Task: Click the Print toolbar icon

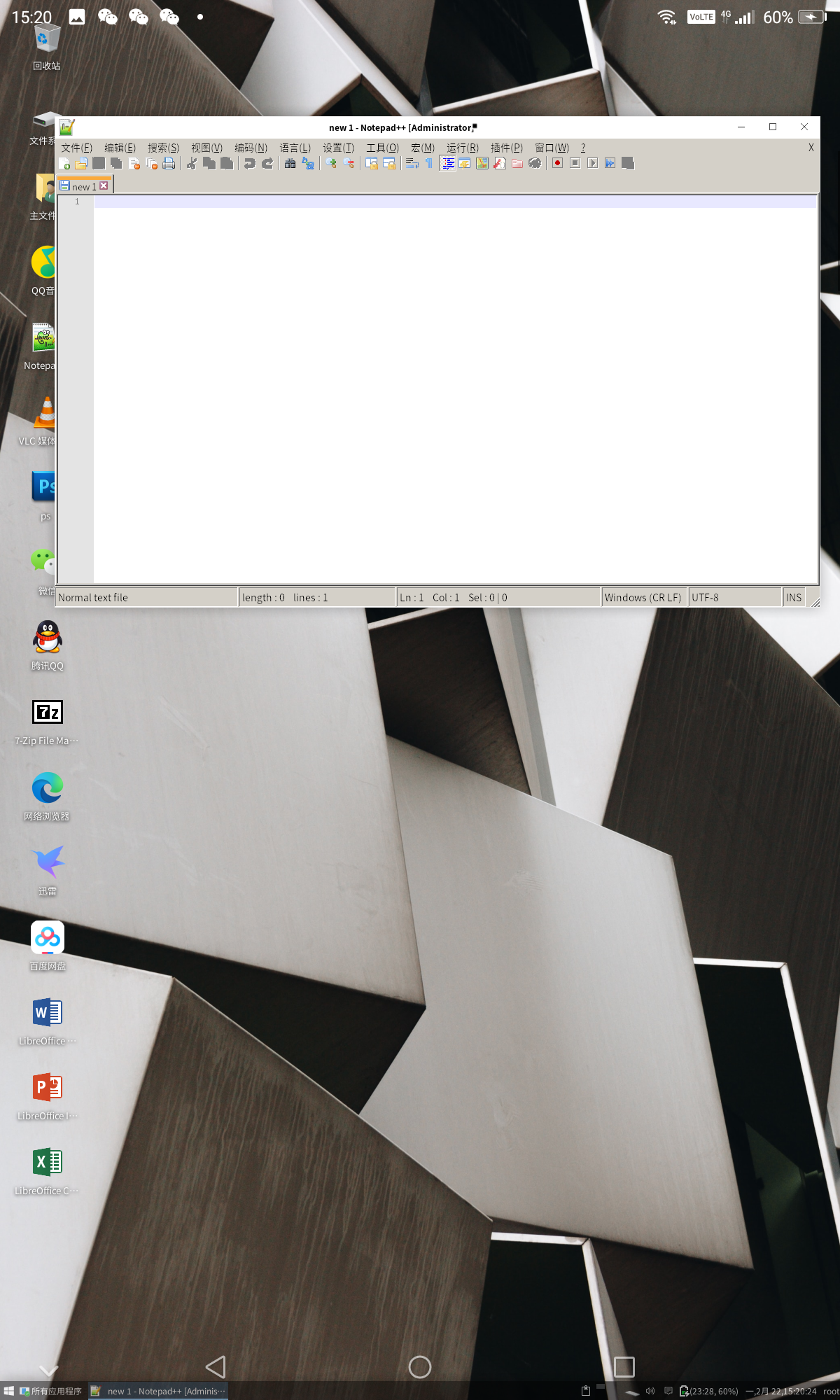Action: [169, 163]
